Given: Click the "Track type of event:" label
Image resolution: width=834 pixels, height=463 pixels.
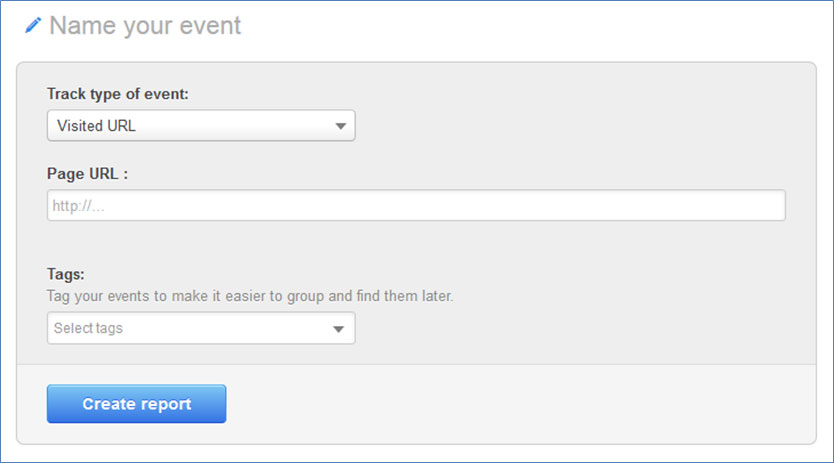Looking at the screenshot, I should (118, 94).
